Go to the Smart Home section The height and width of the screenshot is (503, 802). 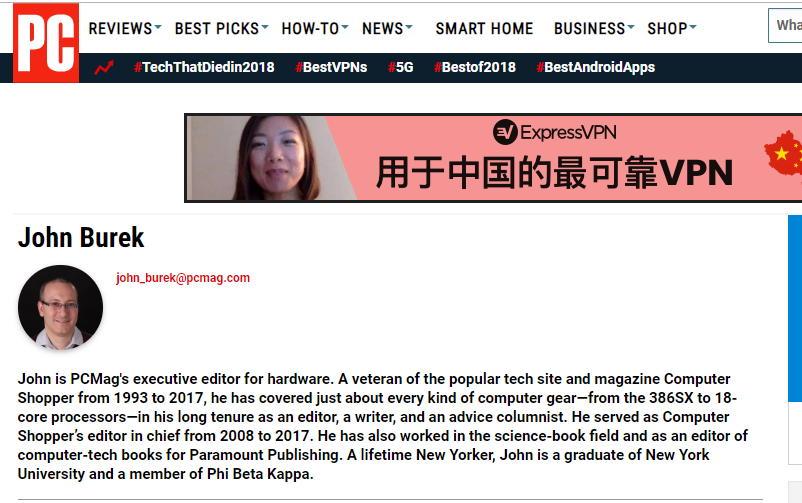click(484, 28)
